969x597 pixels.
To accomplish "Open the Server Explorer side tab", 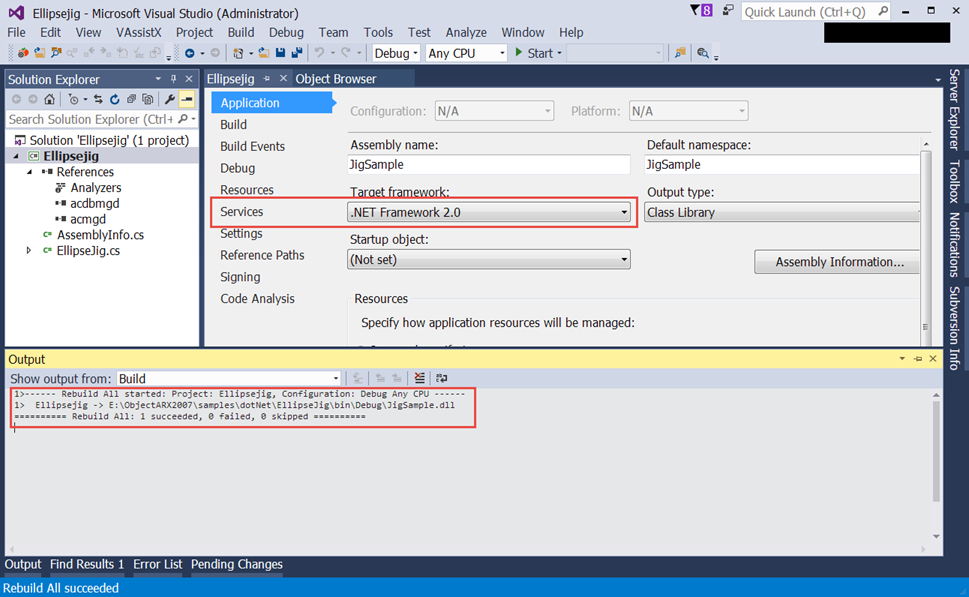I will (955, 109).
